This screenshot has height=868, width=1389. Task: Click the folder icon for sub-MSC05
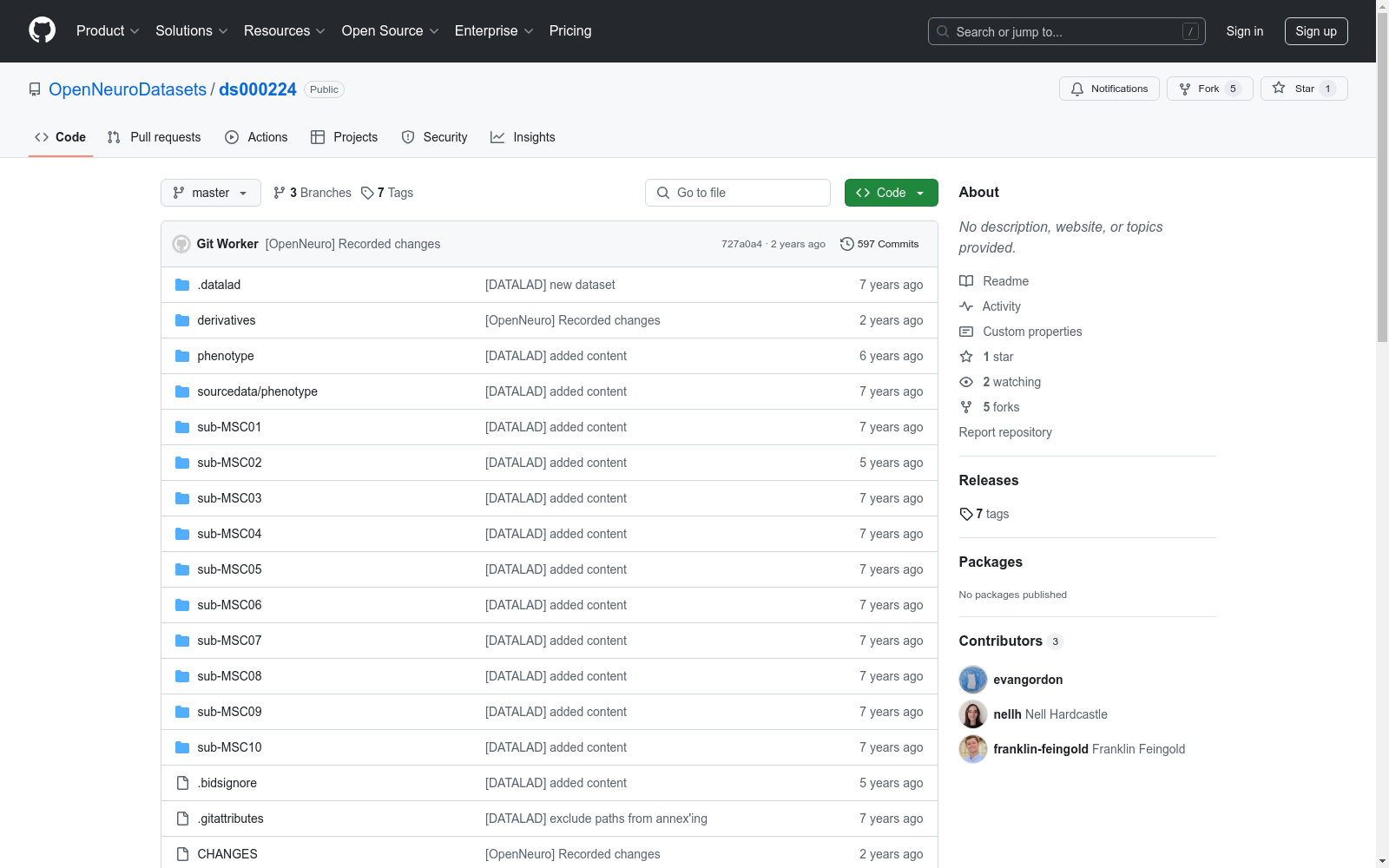[182, 569]
